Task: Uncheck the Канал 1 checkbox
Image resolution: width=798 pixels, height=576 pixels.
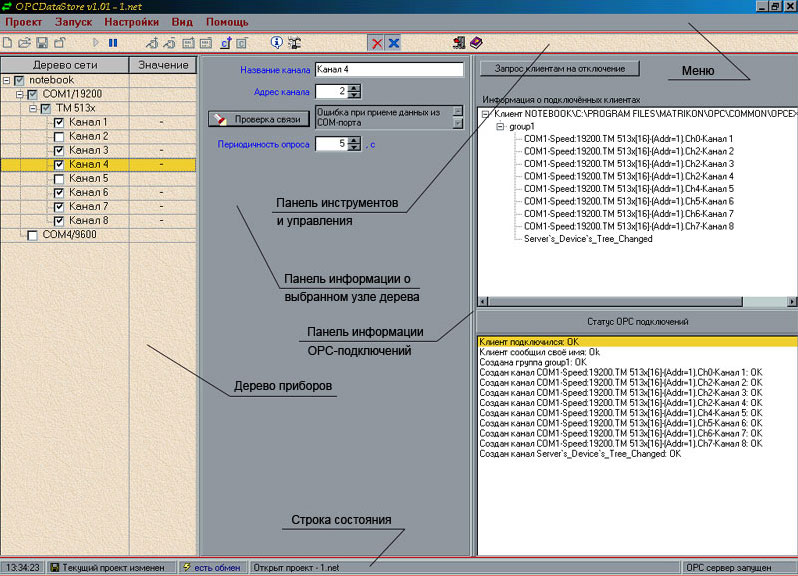Action: click(x=59, y=123)
